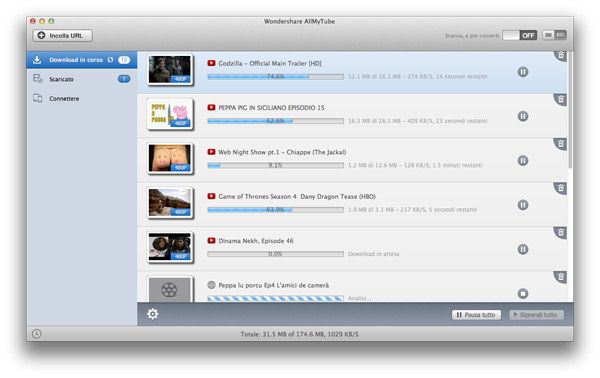Click the PEPPA PIG download progress bar
The image size is (600, 378).
(276, 121)
